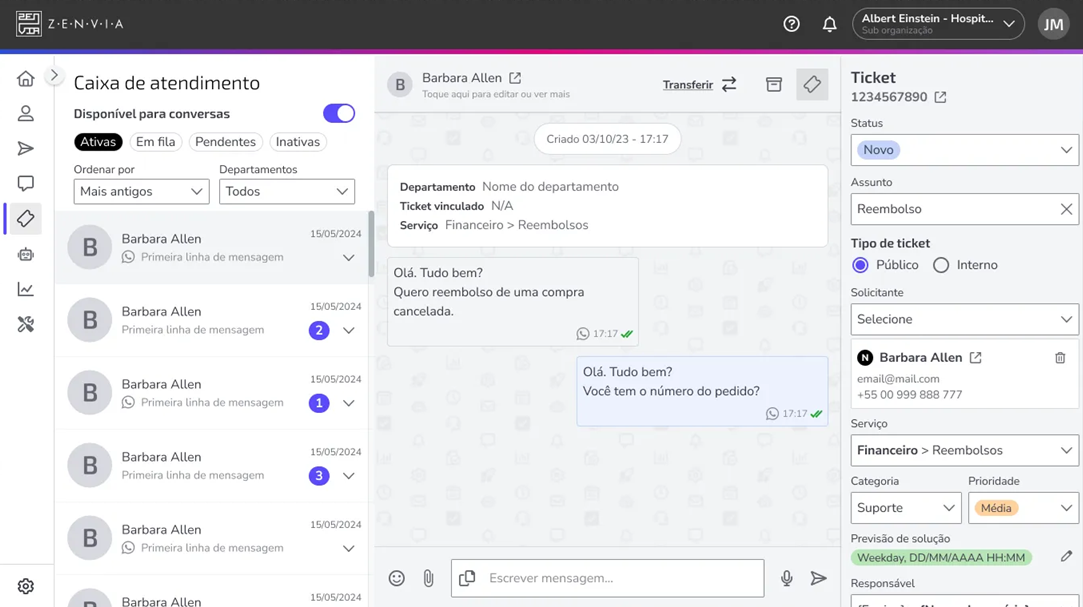Click the conversation list scrollbar
This screenshot has width=1083, height=607.
tap(372, 244)
